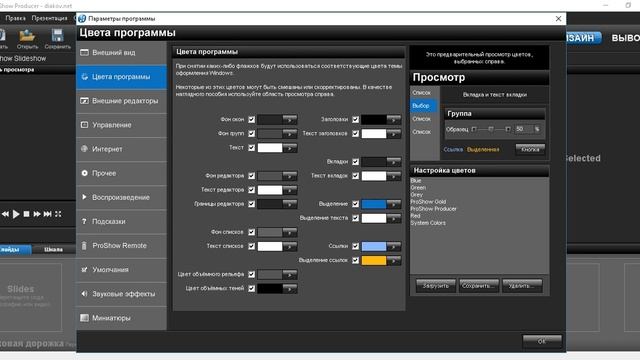Open the Умолчания settings page
The image size is (640, 360).
121,269
